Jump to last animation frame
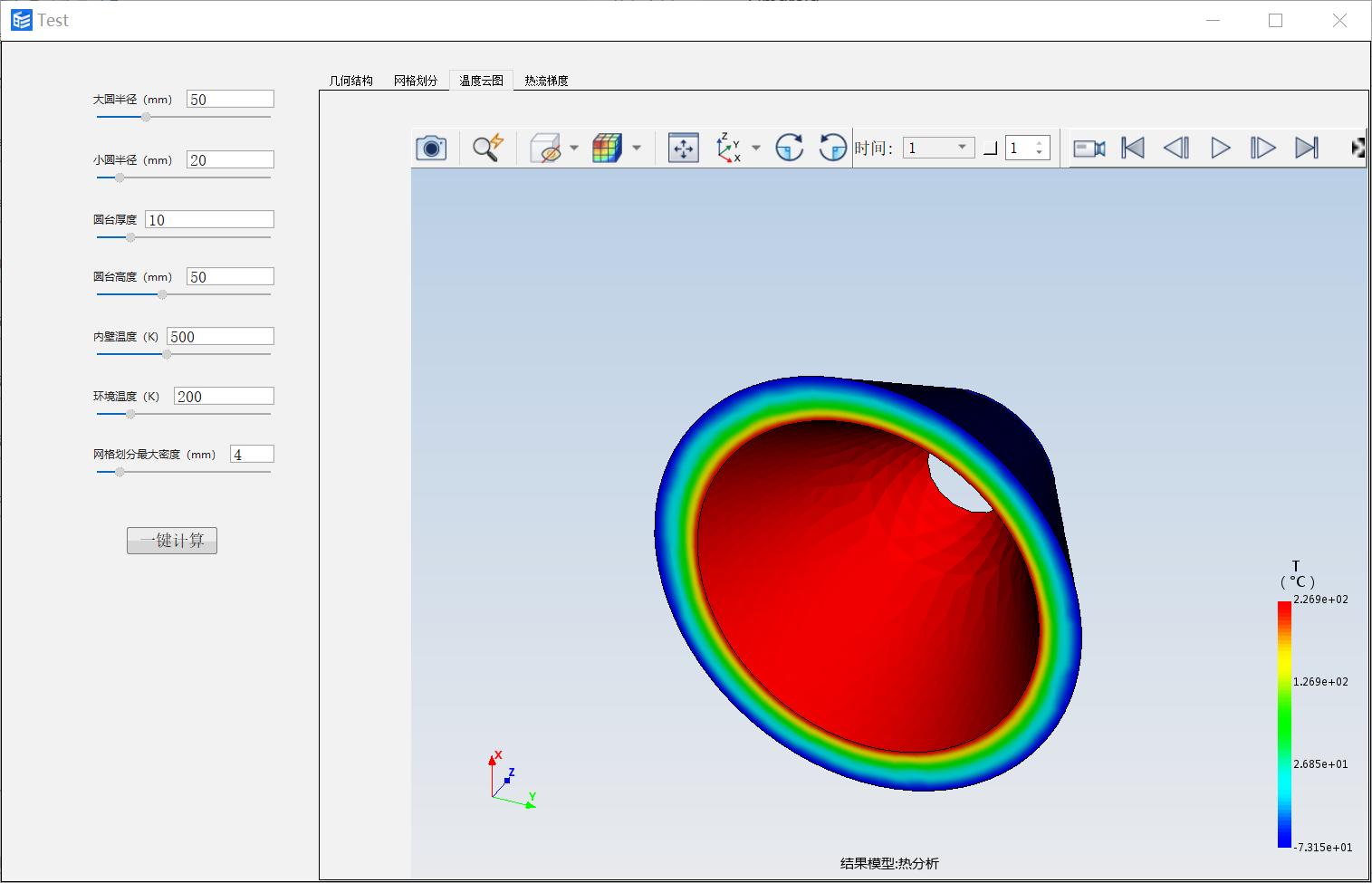Screen dimensions: 1372x883 pyautogui.click(x=1307, y=148)
